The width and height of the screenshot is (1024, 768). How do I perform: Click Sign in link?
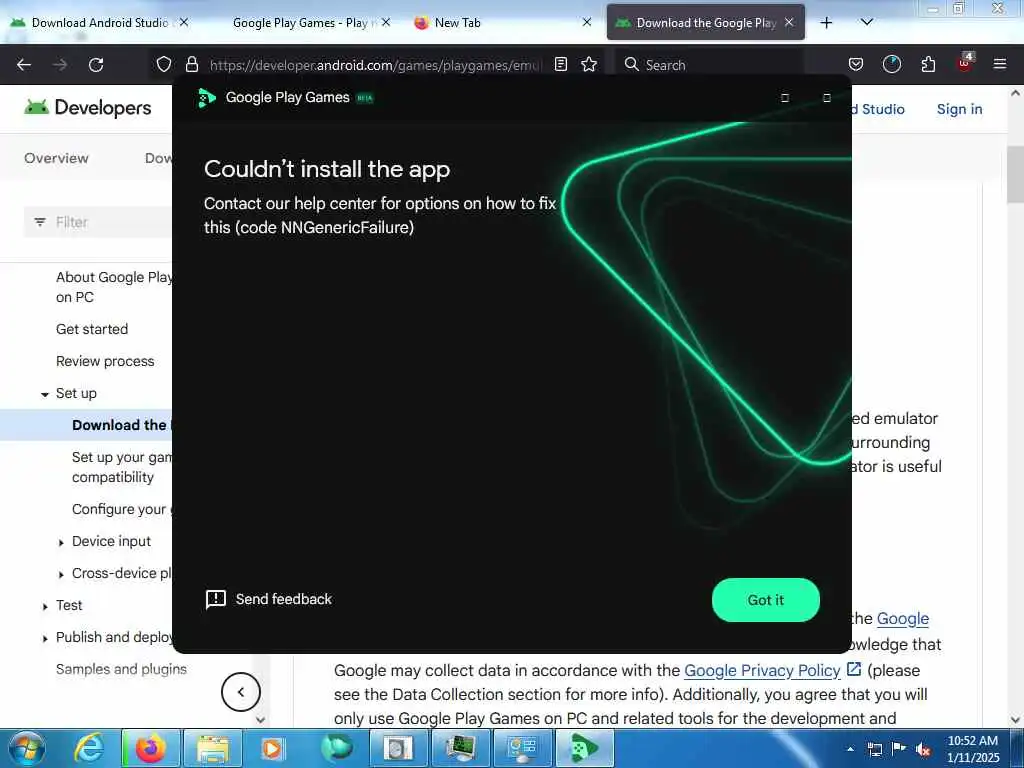click(x=959, y=109)
